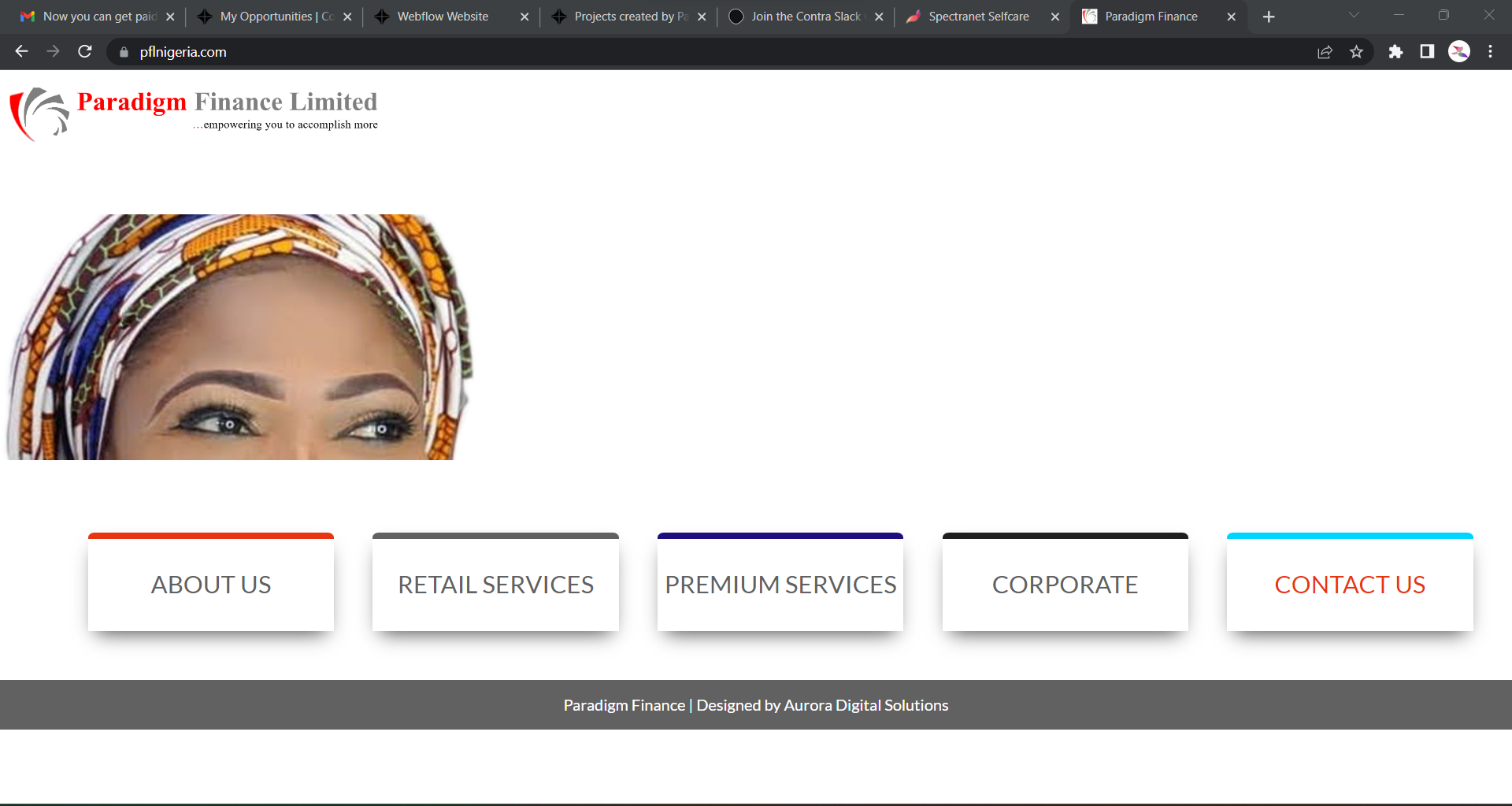
Task: Switch to the Webflow Website tab
Action: 443,17
